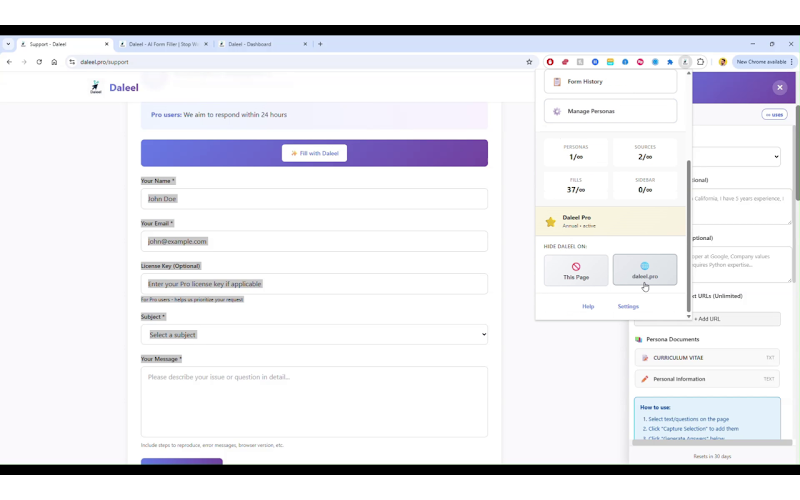Bookmark this page with star icon
The width and height of the screenshot is (800, 500).
tap(529, 62)
